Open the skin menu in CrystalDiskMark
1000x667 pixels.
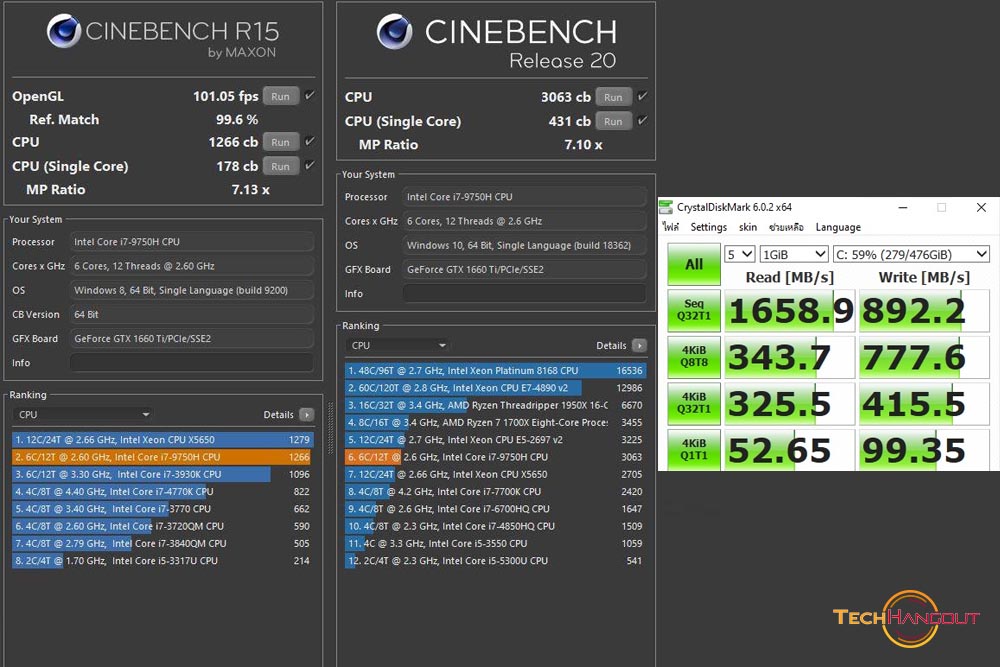[x=748, y=227]
